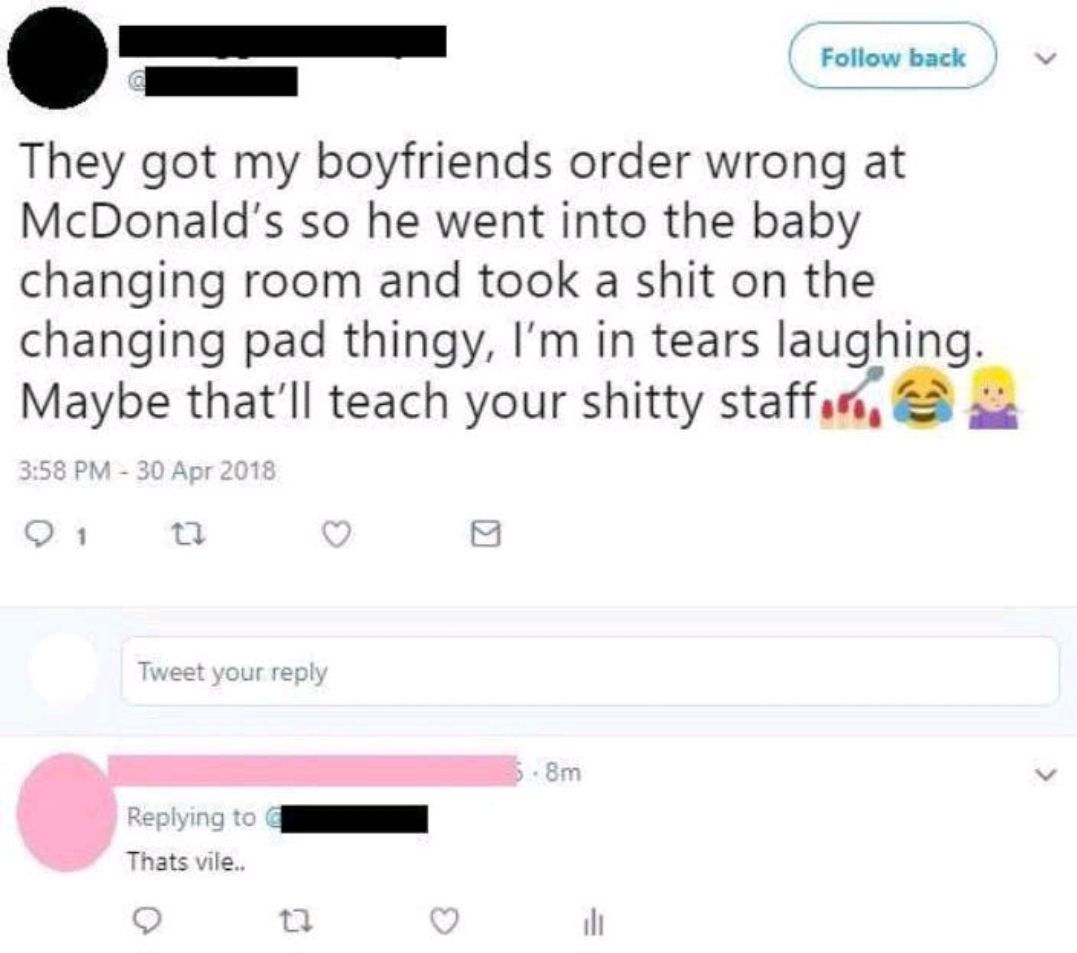The height and width of the screenshot is (953, 1077).
Task: Click the 8m reply timestamp
Action: (x=563, y=773)
